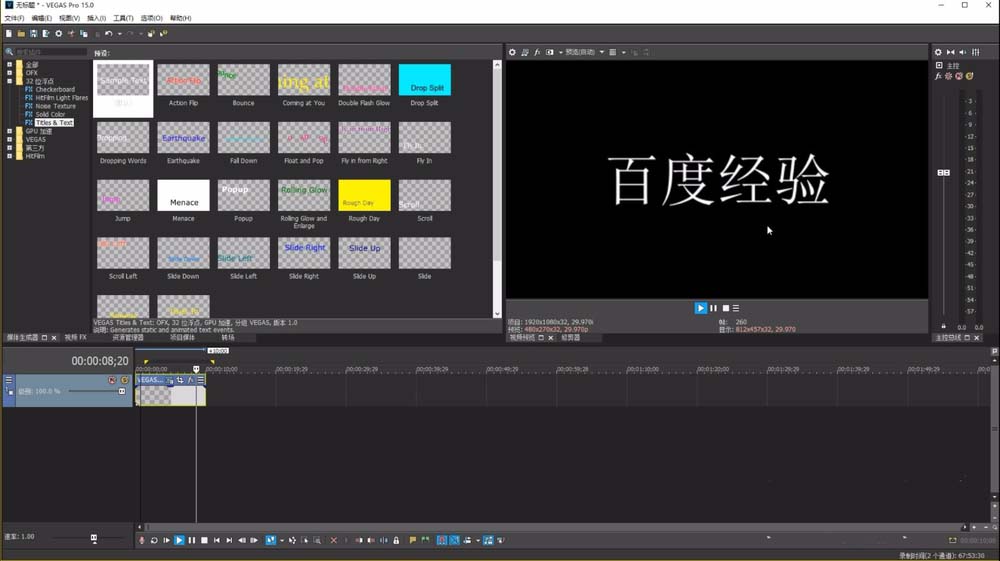
Task: Expand the 全部 folder in plugin tree
Action: [10, 64]
